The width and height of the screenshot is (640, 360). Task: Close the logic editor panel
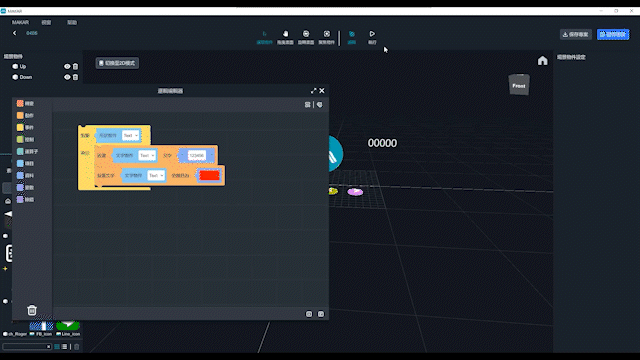322,91
